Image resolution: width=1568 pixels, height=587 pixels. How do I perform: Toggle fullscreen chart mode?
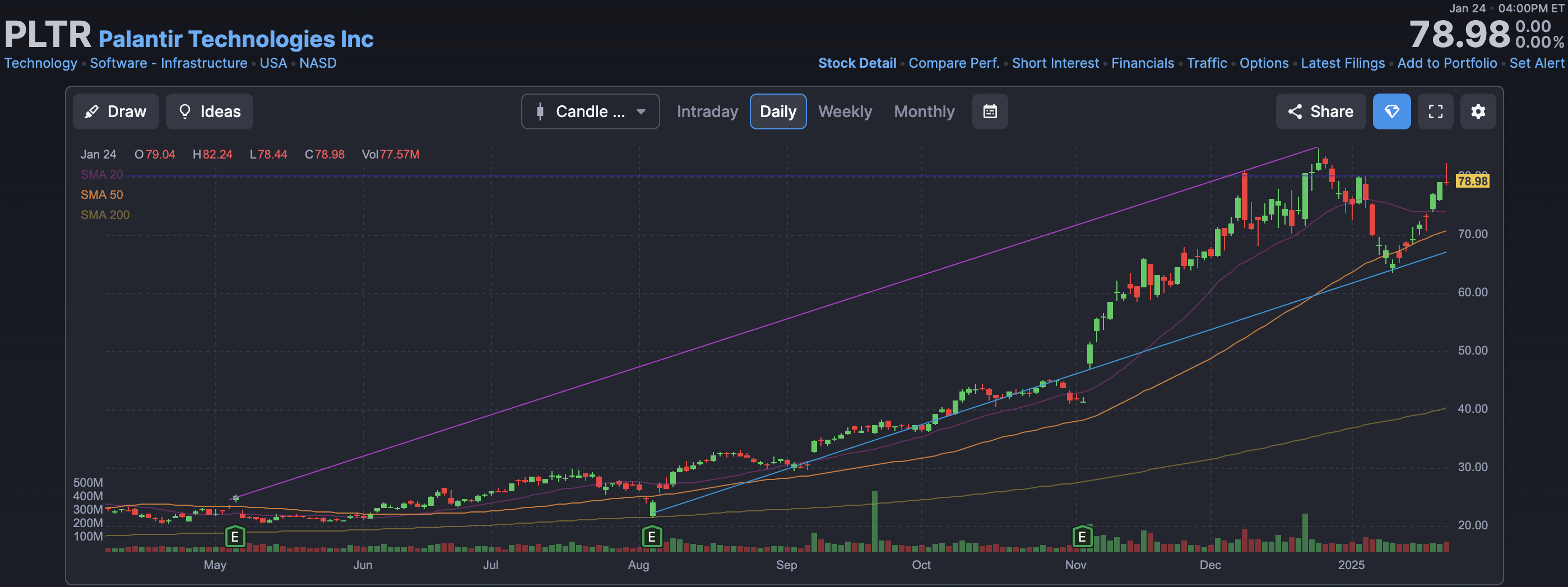click(x=1435, y=111)
